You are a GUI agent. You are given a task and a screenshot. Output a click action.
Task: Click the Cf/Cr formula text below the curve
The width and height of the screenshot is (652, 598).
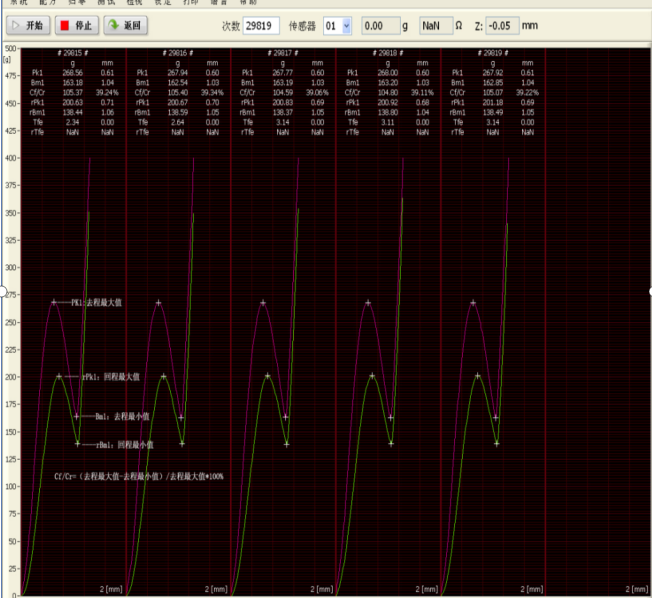138,477
